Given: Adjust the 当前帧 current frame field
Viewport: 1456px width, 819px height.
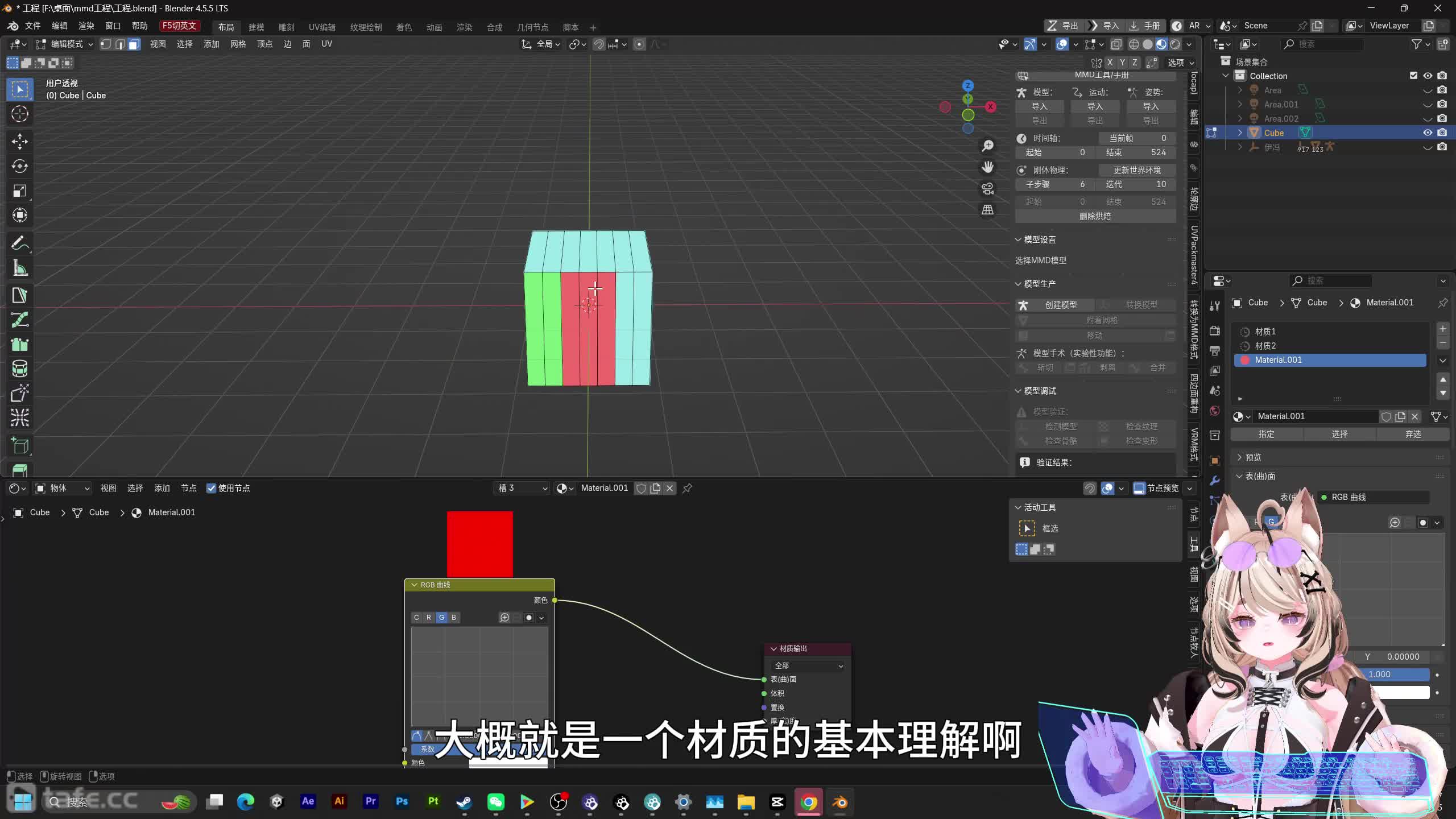Looking at the screenshot, I should pos(1137,138).
